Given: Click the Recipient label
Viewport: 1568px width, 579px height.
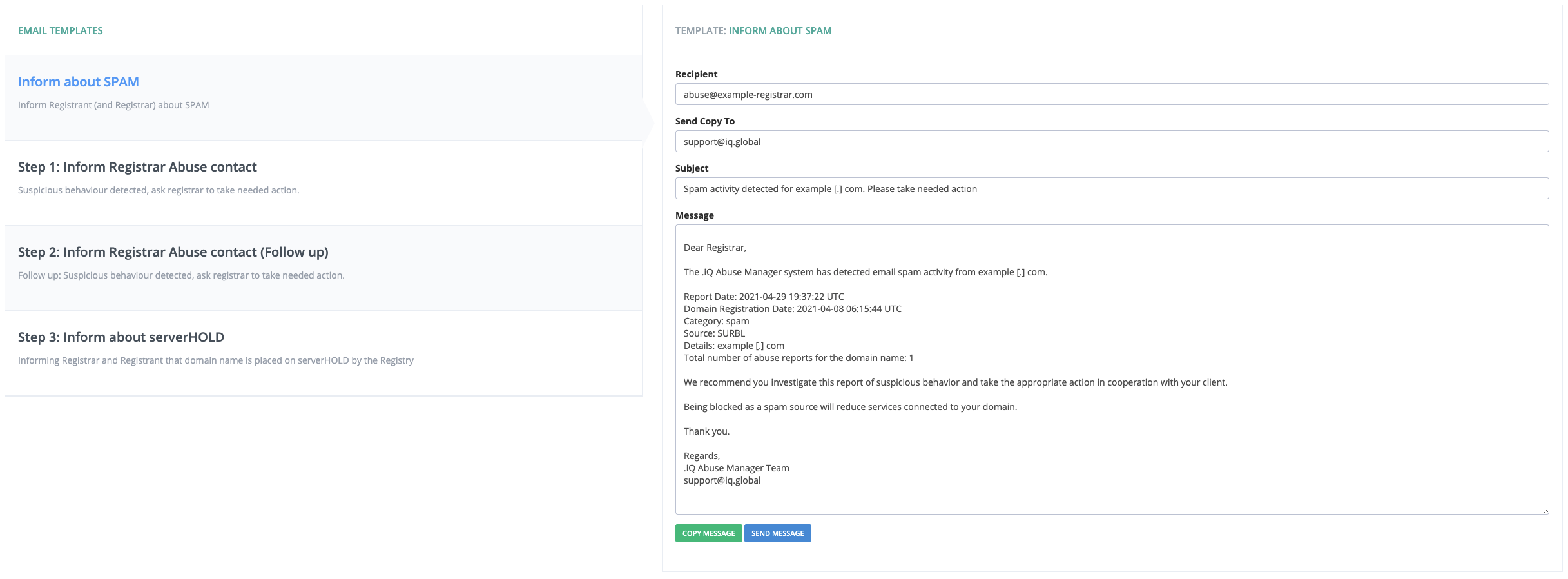Looking at the screenshot, I should pos(696,74).
